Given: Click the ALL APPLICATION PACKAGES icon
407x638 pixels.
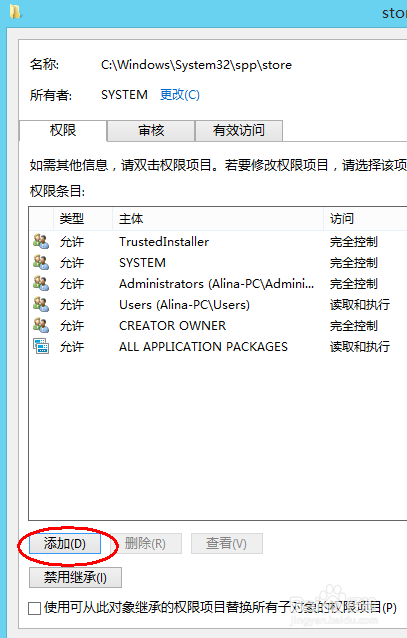Looking at the screenshot, I should pos(41,346).
